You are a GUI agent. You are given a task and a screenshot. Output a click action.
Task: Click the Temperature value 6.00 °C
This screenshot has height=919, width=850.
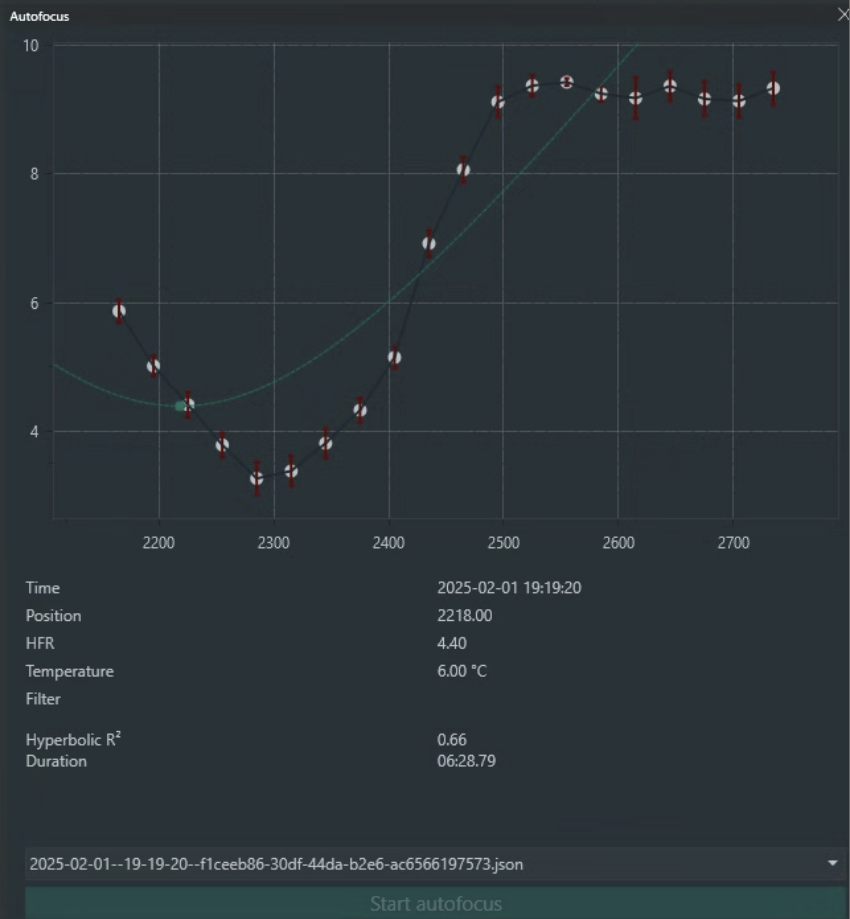(462, 671)
